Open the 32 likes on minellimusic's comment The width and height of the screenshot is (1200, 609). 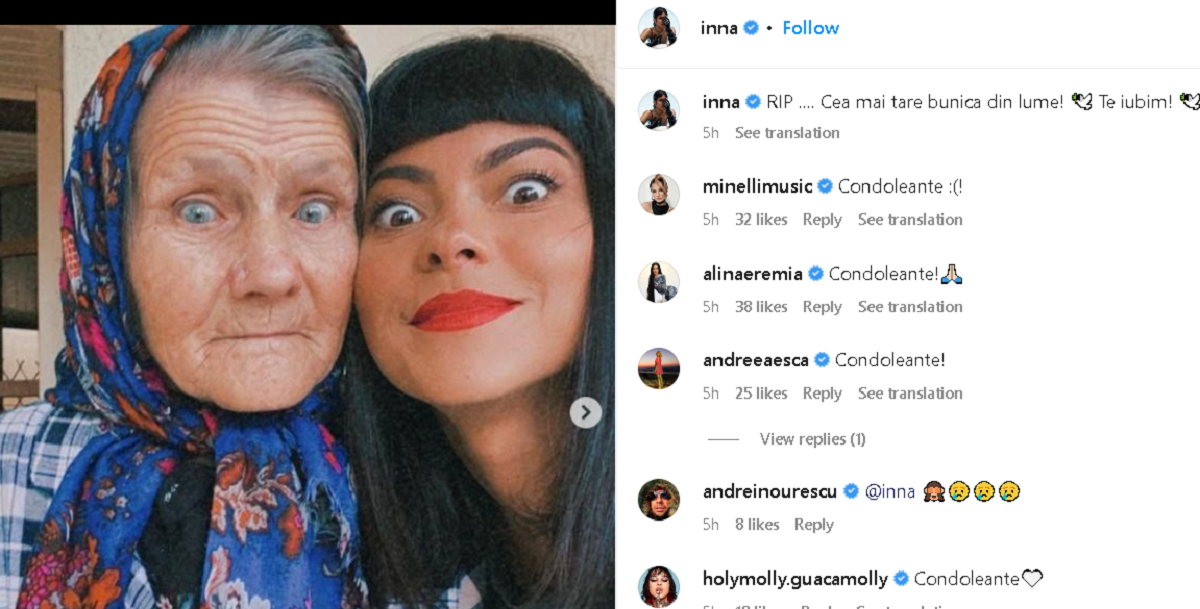coord(761,220)
